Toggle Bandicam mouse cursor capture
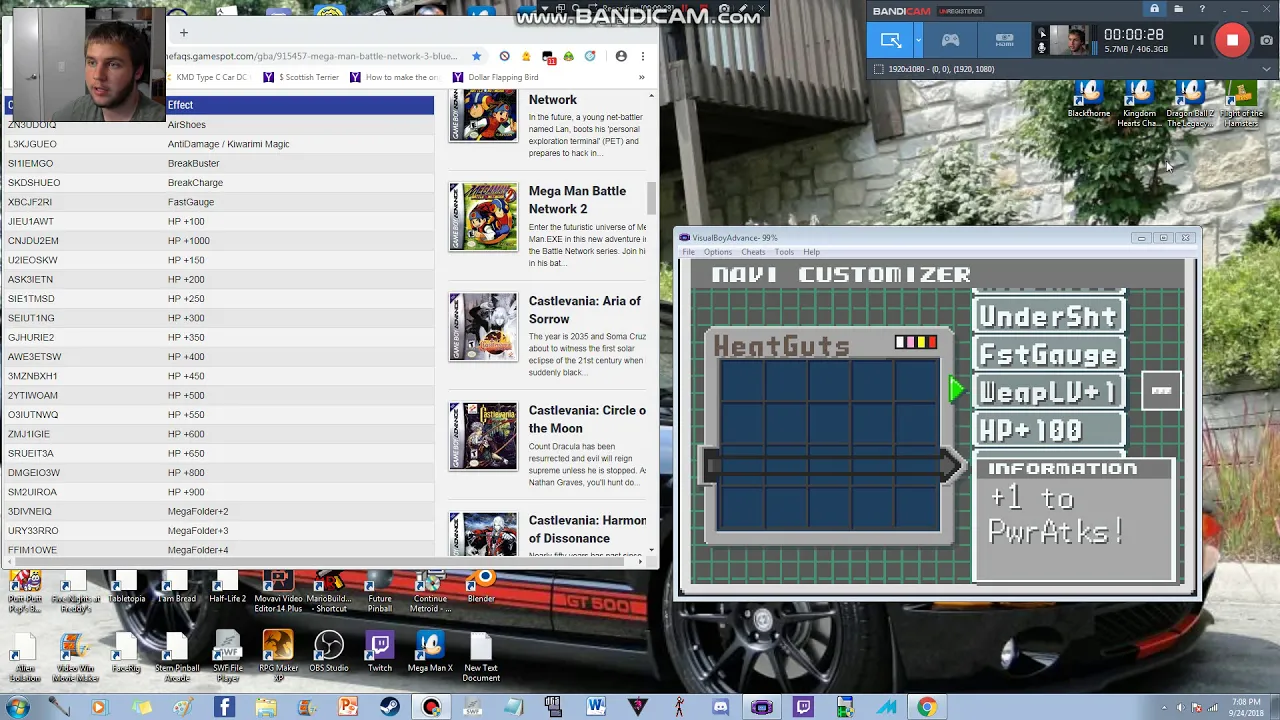 pyautogui.click(x=1042, y=33)
